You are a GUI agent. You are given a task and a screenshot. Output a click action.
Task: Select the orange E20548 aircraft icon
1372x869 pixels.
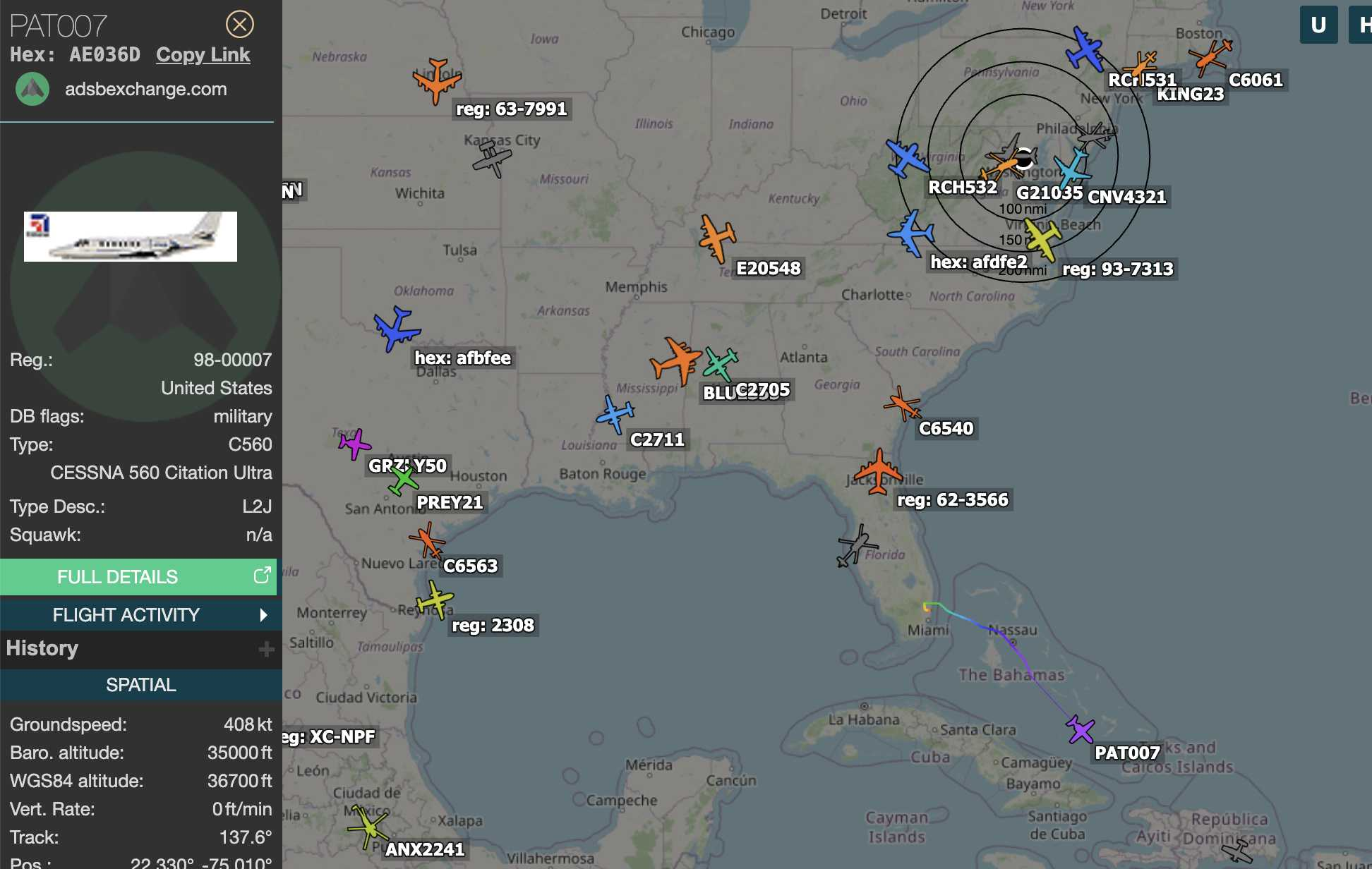coord(717,238)
